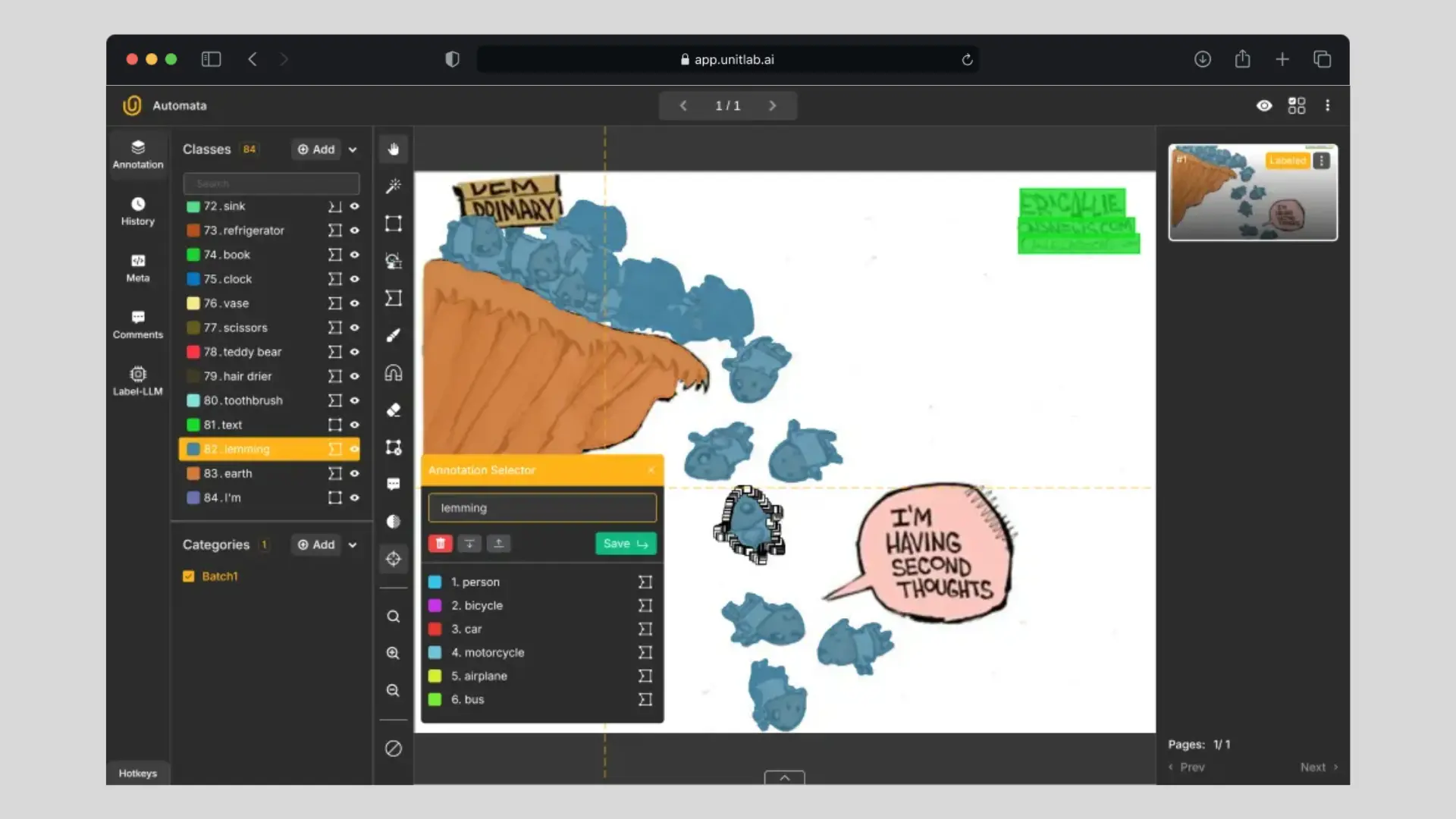Image resolution: width=1456 pixels, height=819 pixels.
Task: Uncheck the Batch1 category checkbox
Action: (189, 576)
